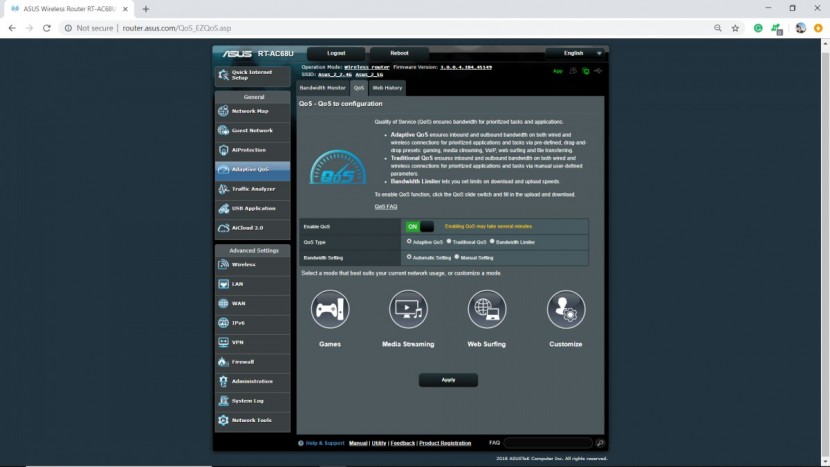The width and height of the screenshot is (830, 467).
Task: Click the FAQ search input field
Action: tap(548, 443)
